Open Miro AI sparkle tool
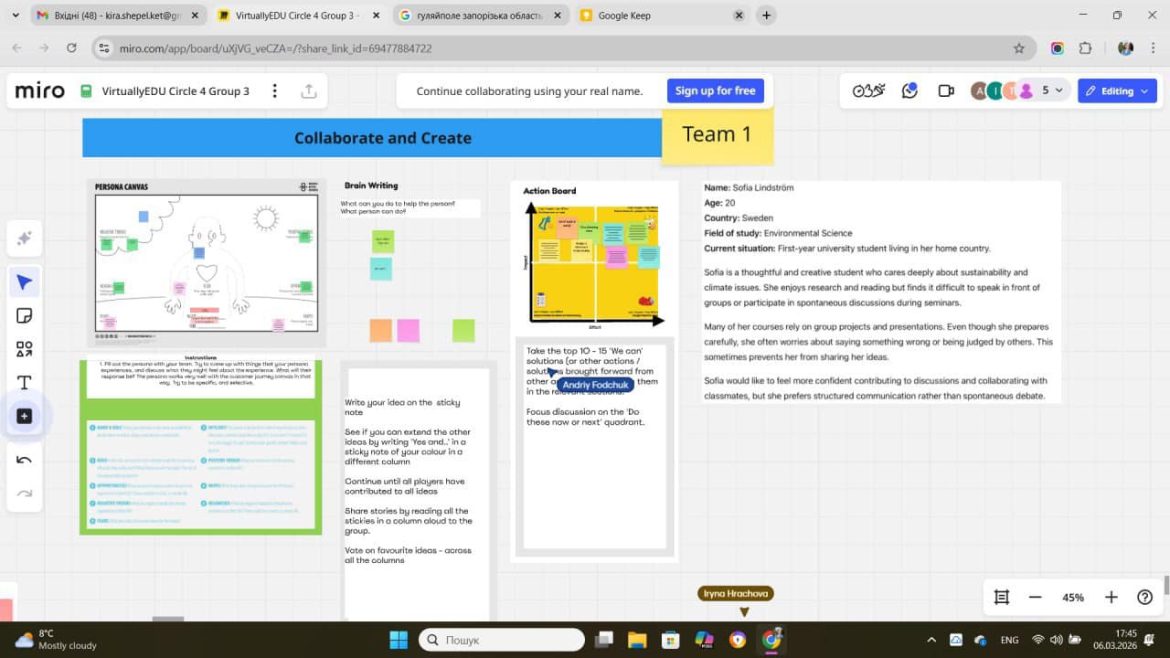The height and width of the screenshot is (658, 1170). click(x=25, y=239)
